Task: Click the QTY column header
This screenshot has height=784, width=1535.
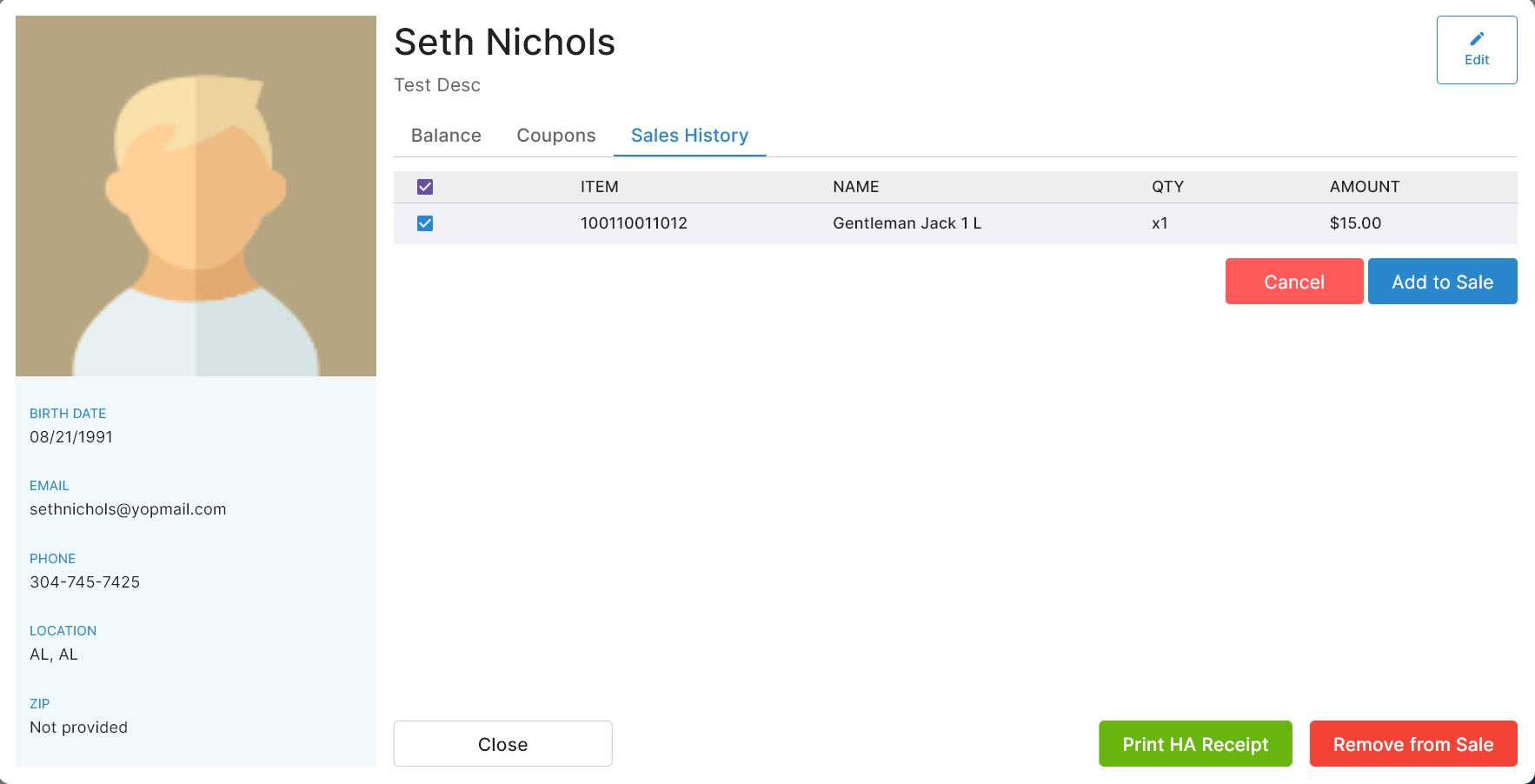Action: point(1167,187)
